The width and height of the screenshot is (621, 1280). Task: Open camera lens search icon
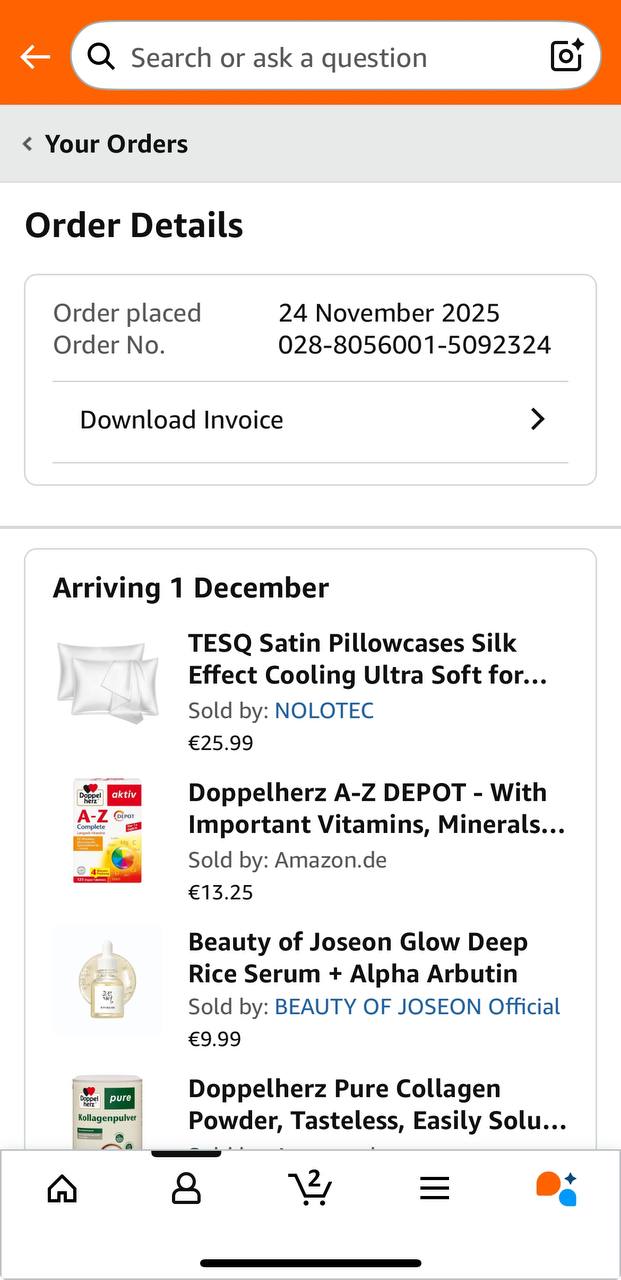click(567, 57)
